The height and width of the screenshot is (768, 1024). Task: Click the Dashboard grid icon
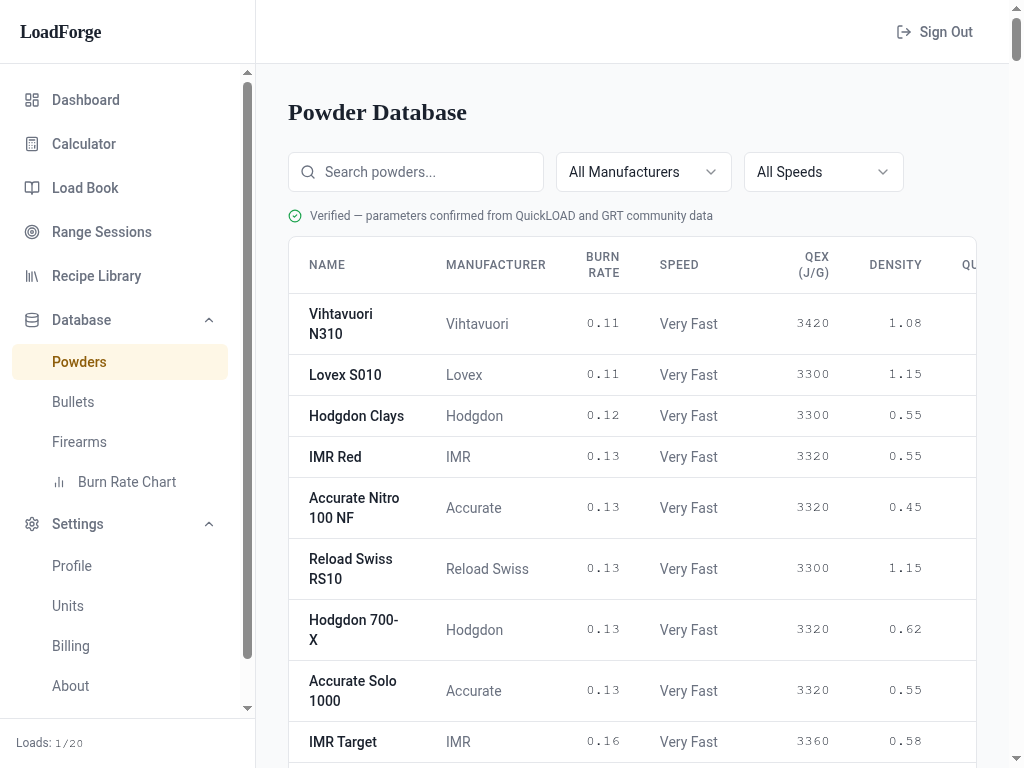32,100
